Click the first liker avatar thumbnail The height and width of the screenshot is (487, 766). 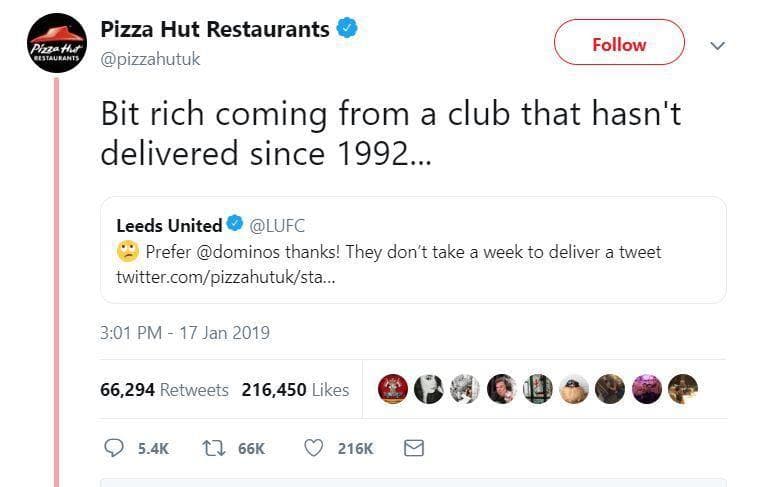pos(394,389)
